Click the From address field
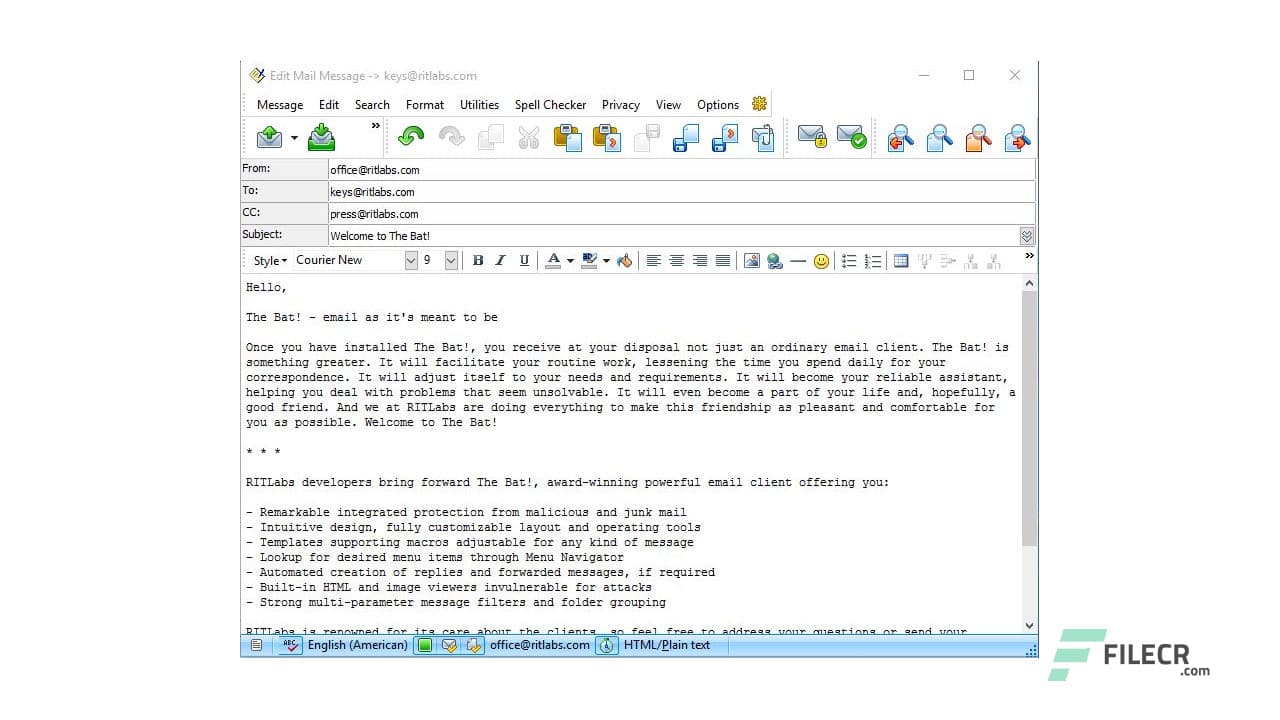Viewport: 1280px width, 720px height. pyautogui.click(x=681, y=170)
